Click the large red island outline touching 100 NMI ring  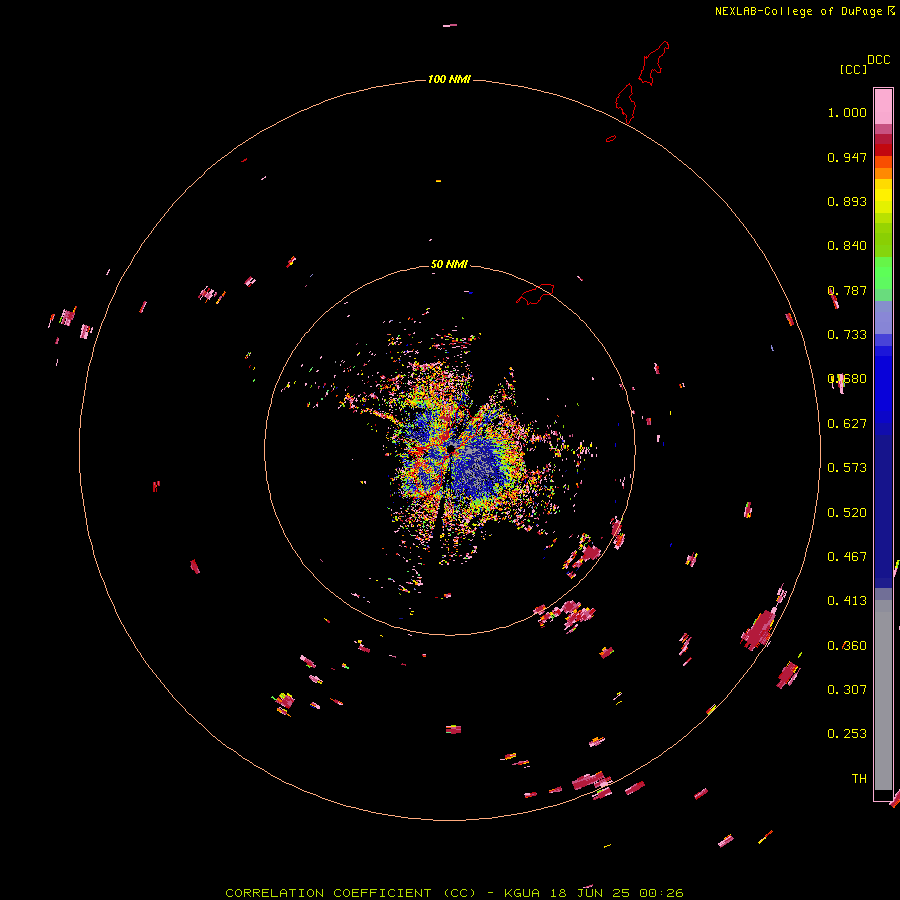click(625, 103)
